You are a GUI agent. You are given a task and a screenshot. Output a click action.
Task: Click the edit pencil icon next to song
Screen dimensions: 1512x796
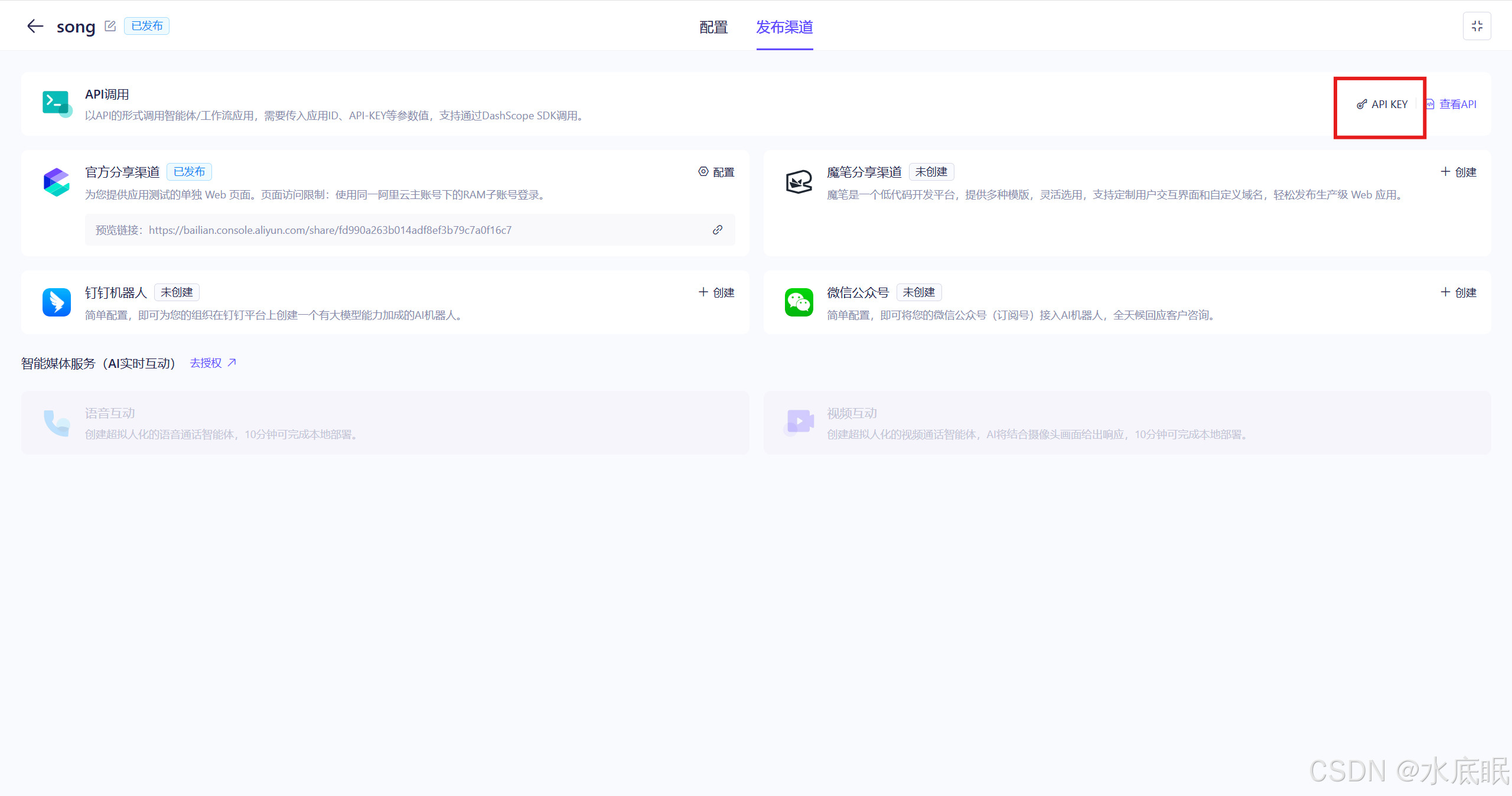[x=110, y=26]
